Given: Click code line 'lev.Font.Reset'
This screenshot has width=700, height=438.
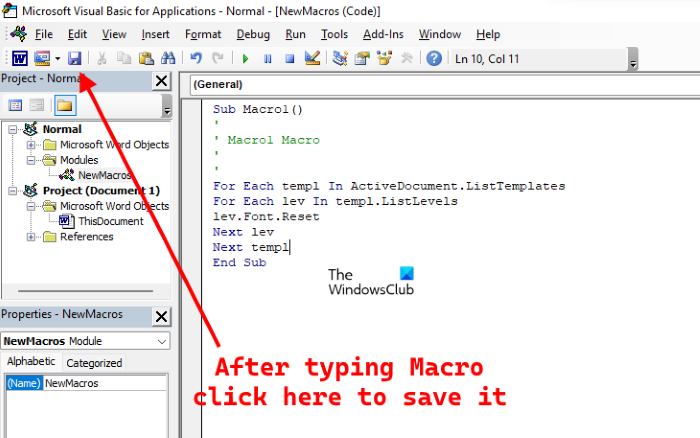Looking at the screenshot, I should [266, 217].
